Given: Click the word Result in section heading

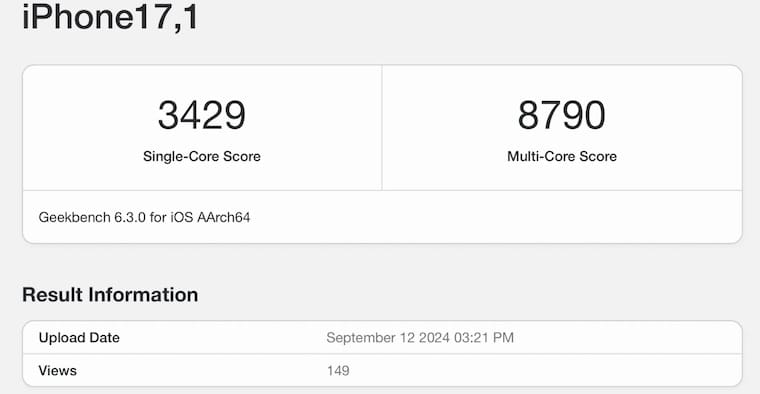Looking at the screenshot, I should coord(53,295).
